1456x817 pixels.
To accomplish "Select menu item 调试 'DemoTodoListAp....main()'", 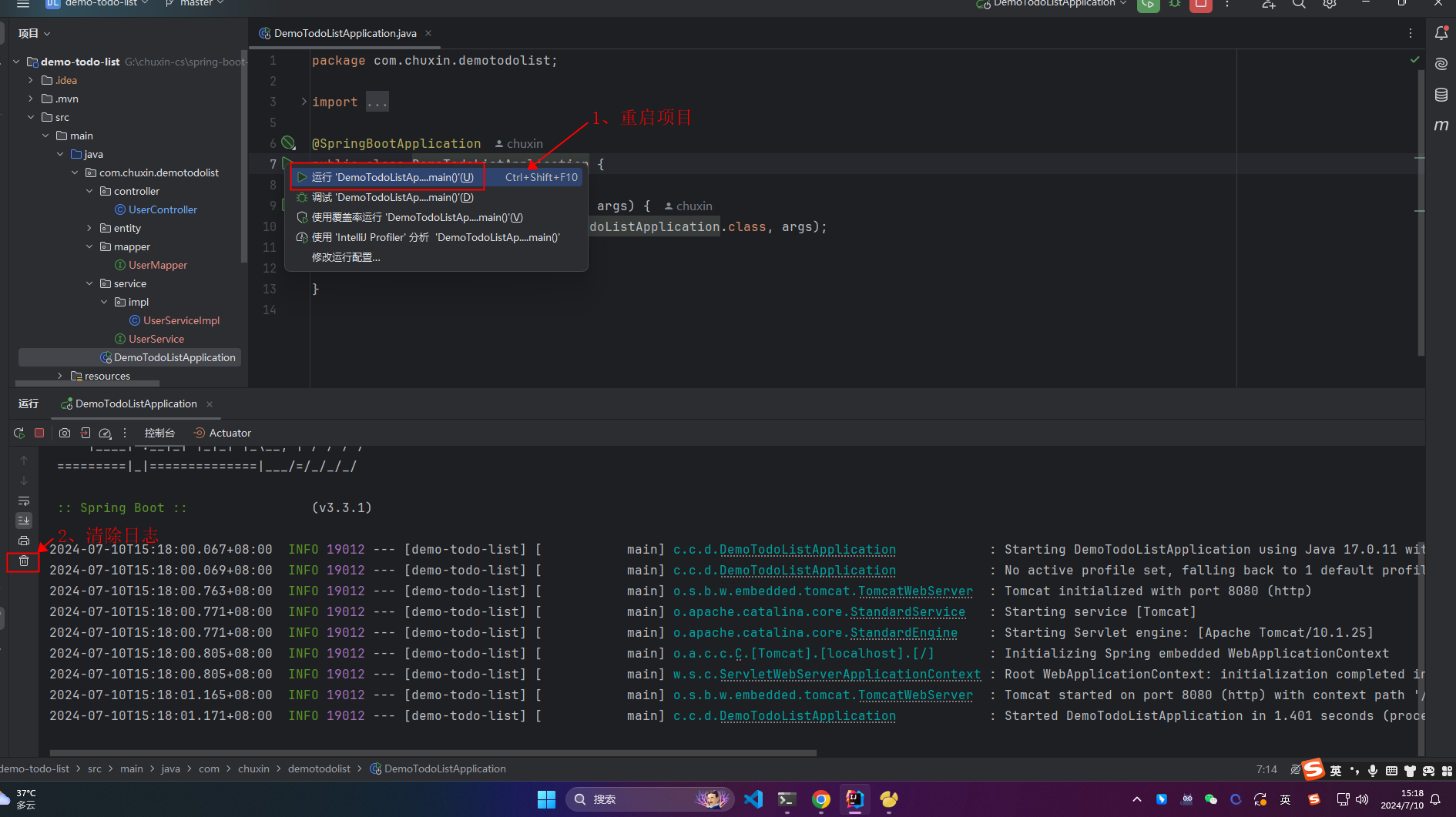I will (x=436, y=197).
